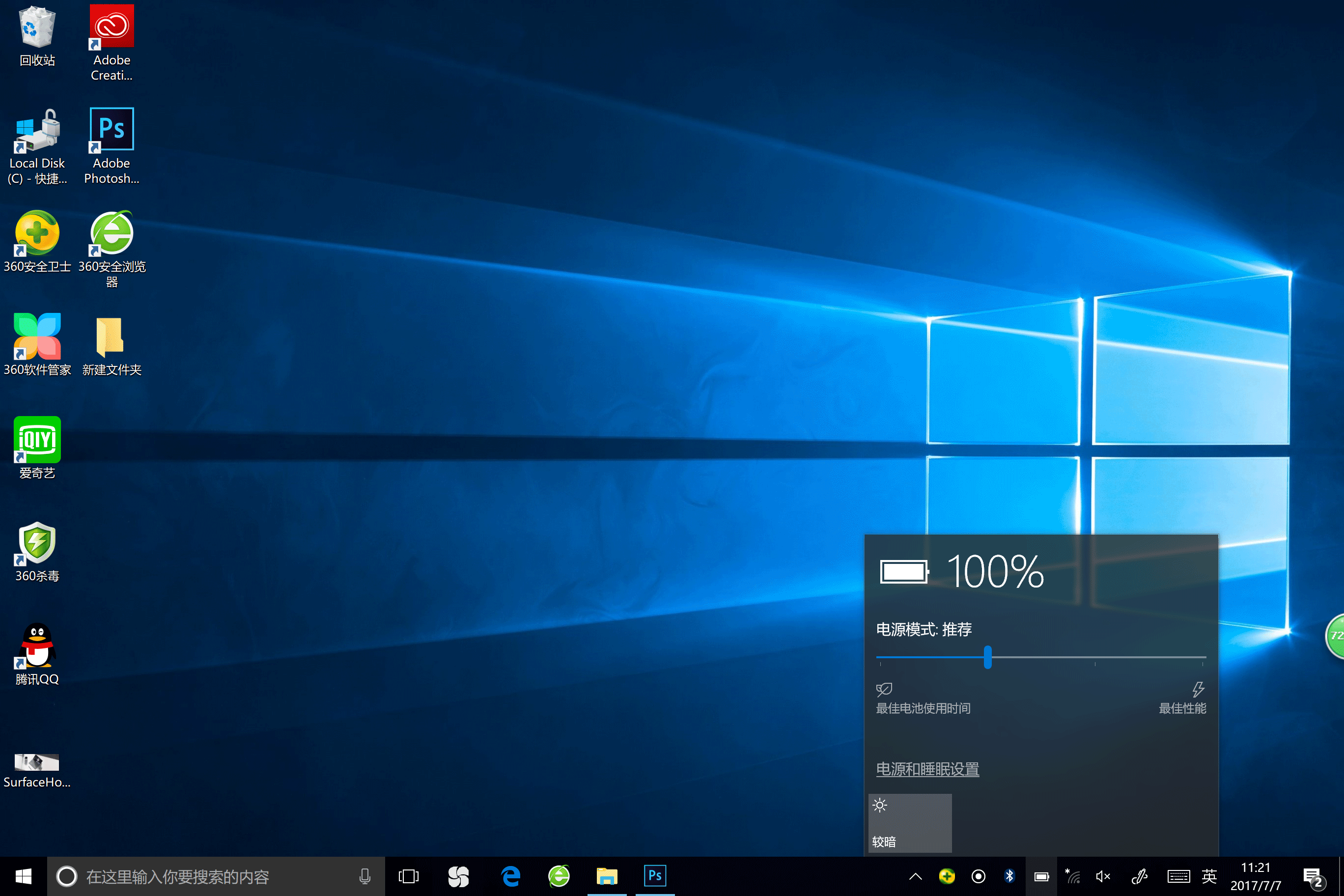Open the Start menu
The height and width of the screenshot is (896, 1344).
(x=24, y=876)
